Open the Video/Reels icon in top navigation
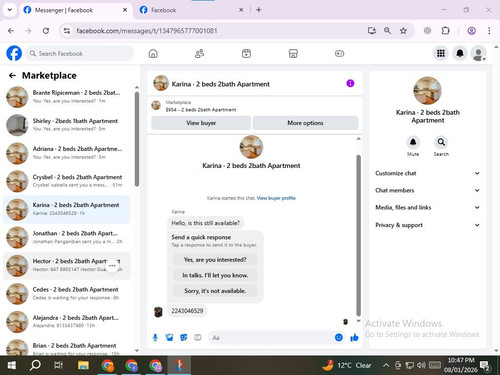The image size is (500, 375). (246, 53)
